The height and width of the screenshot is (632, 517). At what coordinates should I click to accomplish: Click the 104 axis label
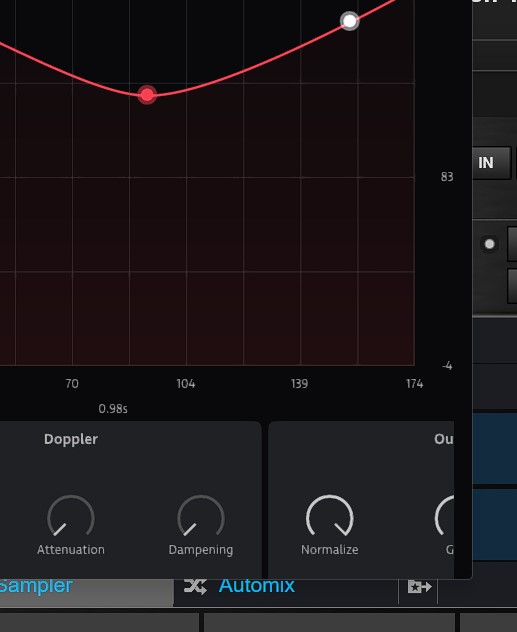tap(185, 384)
